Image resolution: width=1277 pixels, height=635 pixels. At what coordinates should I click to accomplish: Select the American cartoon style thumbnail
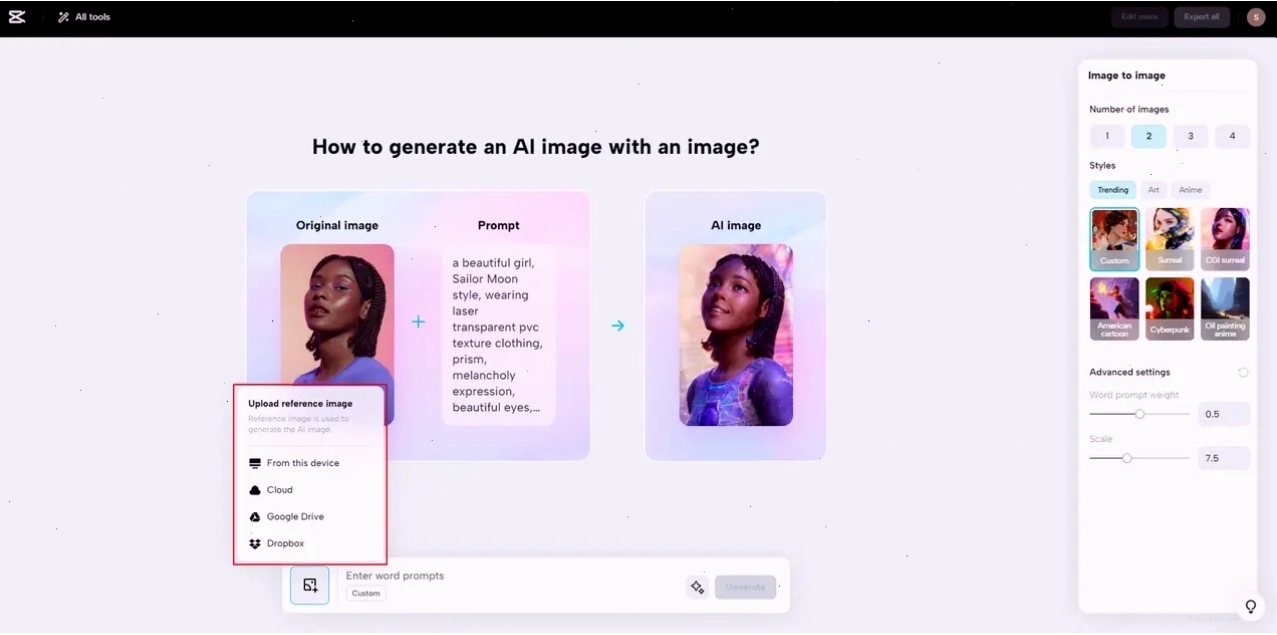[1114, 309]
